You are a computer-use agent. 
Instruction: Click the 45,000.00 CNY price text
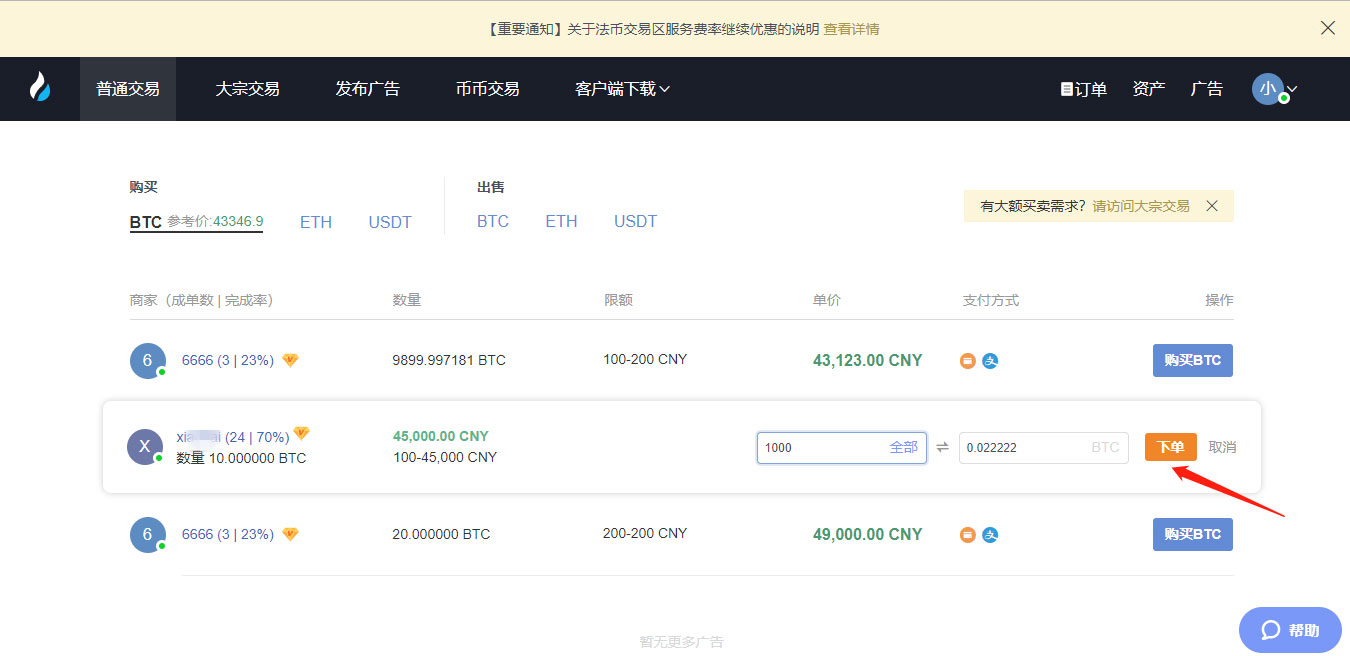click(441, 436)
